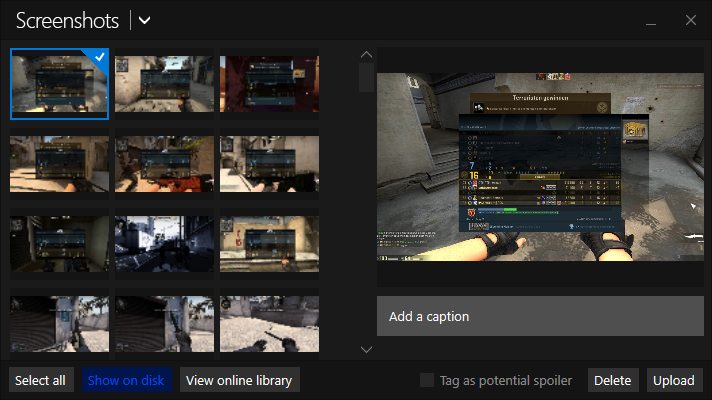Viewport: 712px width, 400px height.
Task: Click the scroll up arrow of the thumbnail list
Action: click(366, 54)
